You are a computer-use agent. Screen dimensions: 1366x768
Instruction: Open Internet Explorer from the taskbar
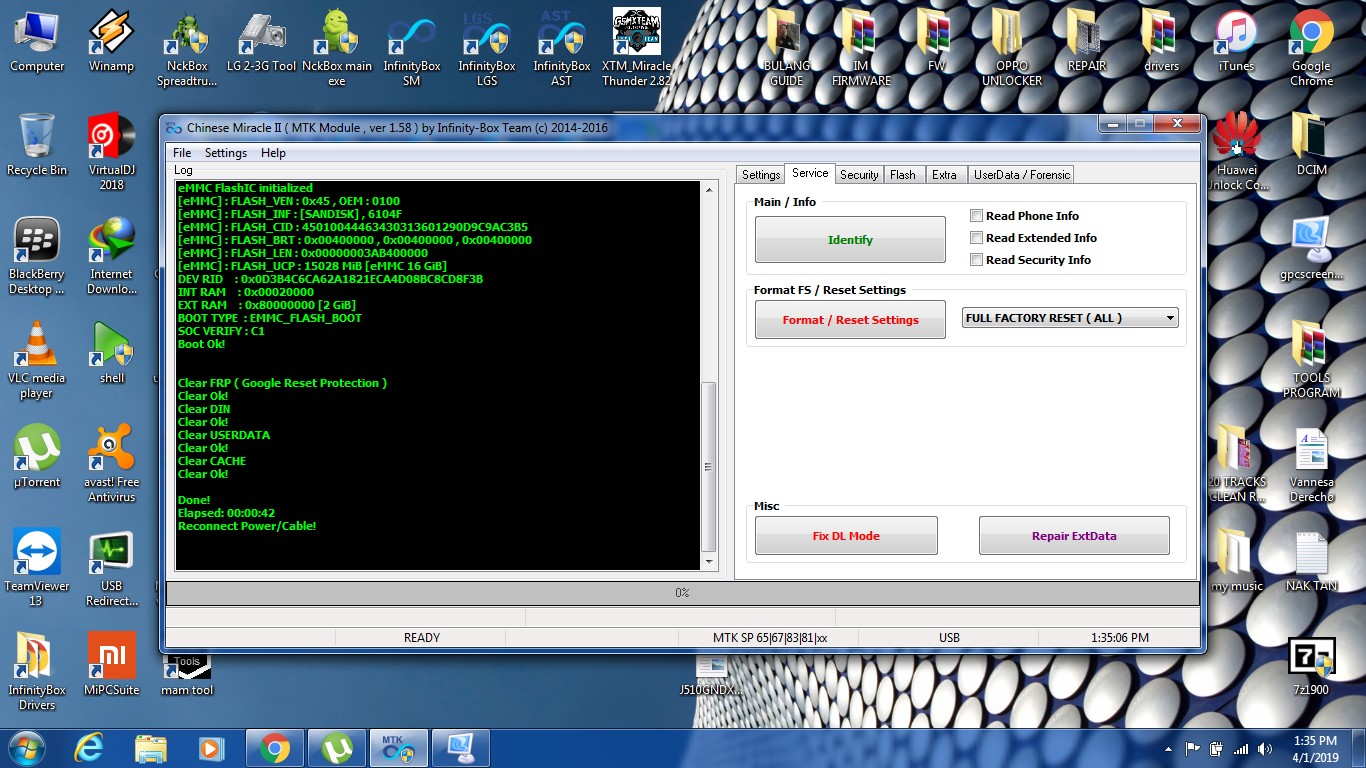90,748
